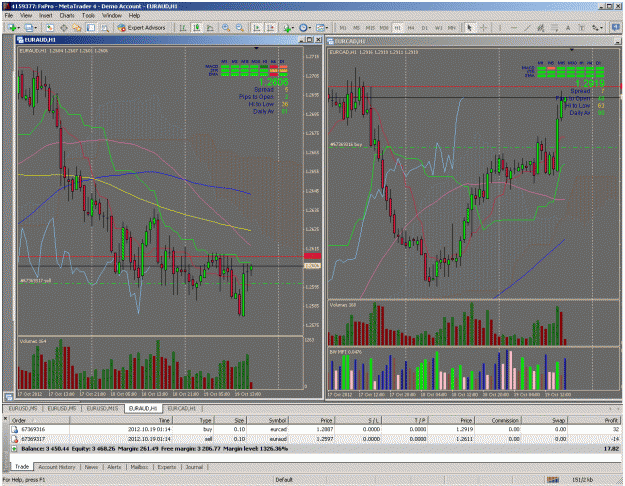Switch timeframe to M30
This screenshot has width=625, height=486.
384,28
